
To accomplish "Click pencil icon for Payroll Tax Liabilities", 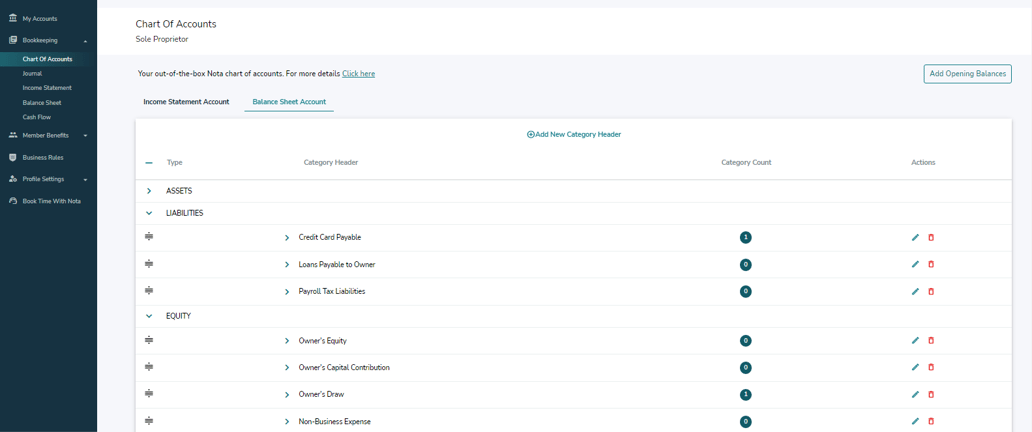I will pyautogui.click(x=915, y=292).
